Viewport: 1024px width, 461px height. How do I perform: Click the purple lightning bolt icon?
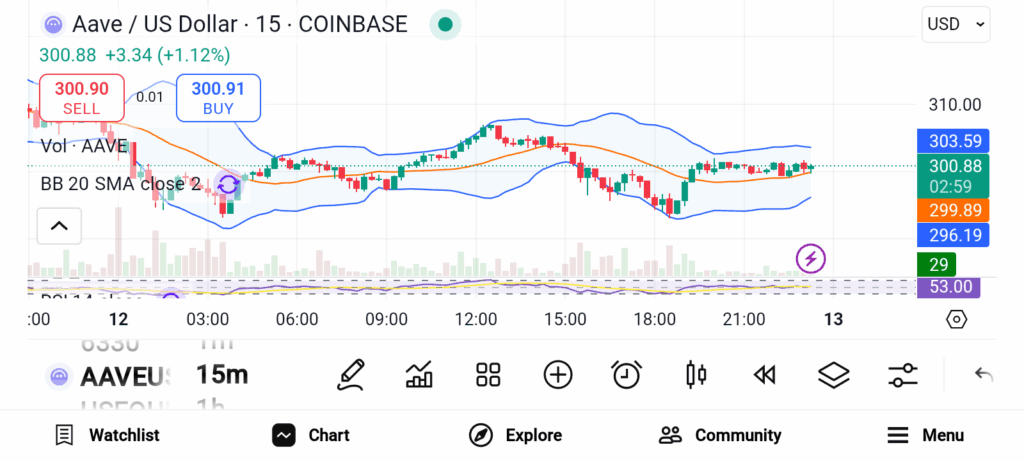tap(810, 259)
